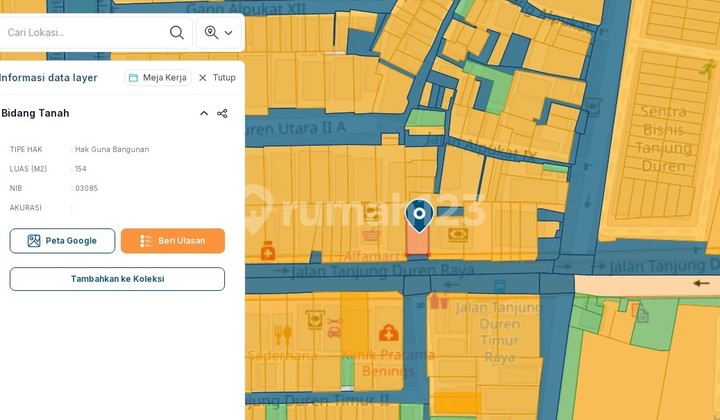Click the pharmacy icon left of Alfamart
This screenshot has width=720, height=420.
(268, 251)
